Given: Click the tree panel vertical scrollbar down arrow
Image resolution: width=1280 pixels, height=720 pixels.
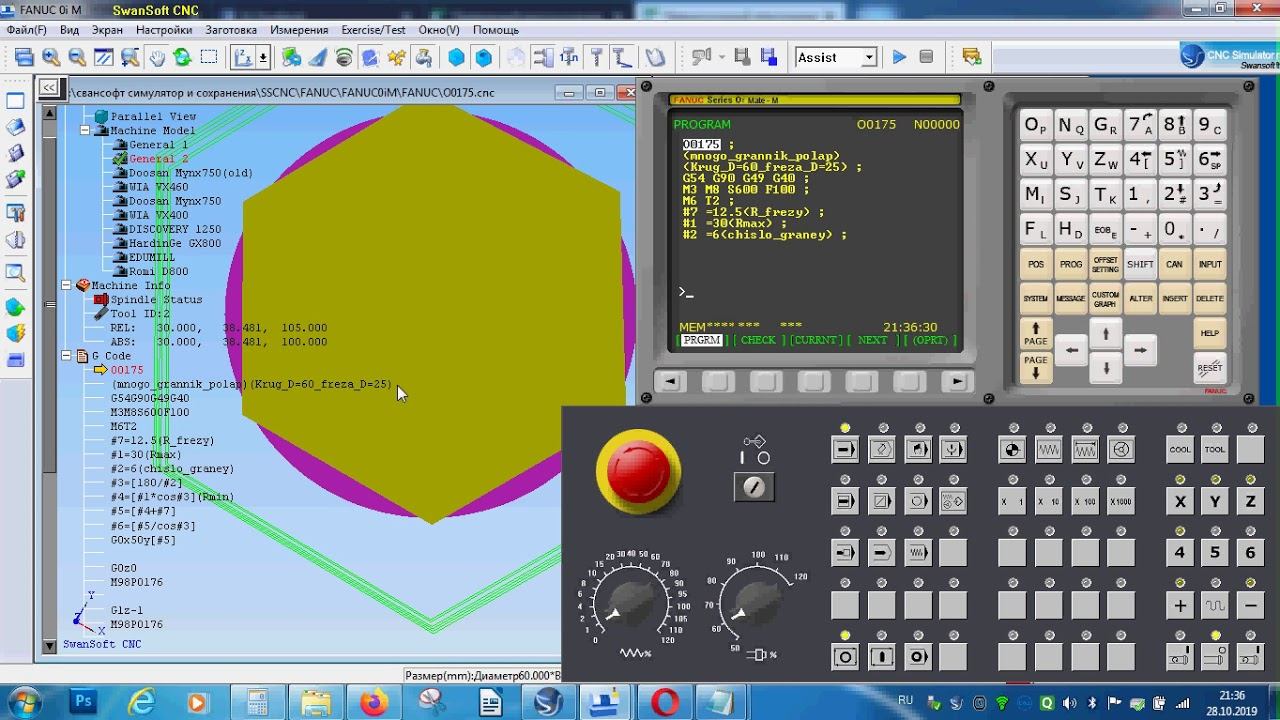Looking at the screenshot, I should pos(48,647).
